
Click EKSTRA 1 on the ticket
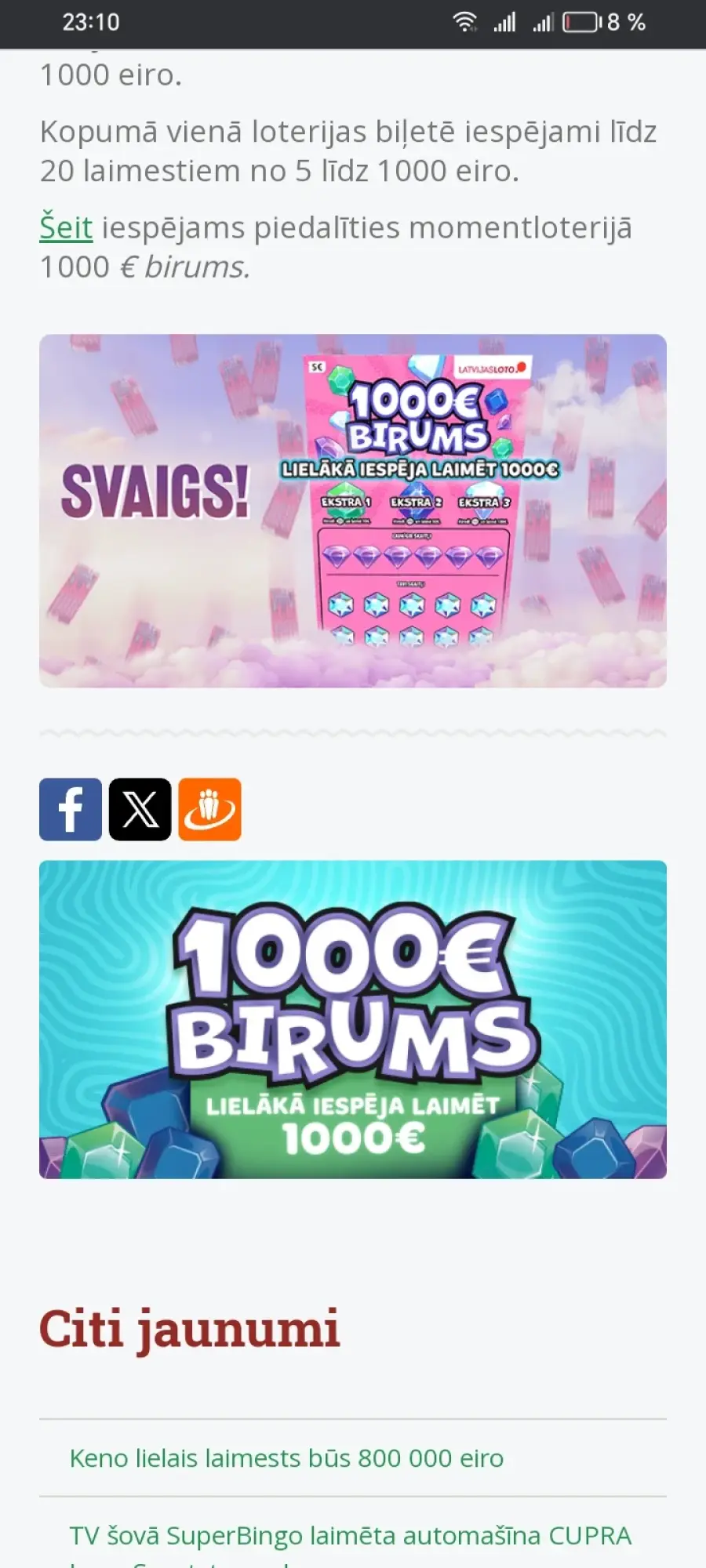click(x=345, y=502)
